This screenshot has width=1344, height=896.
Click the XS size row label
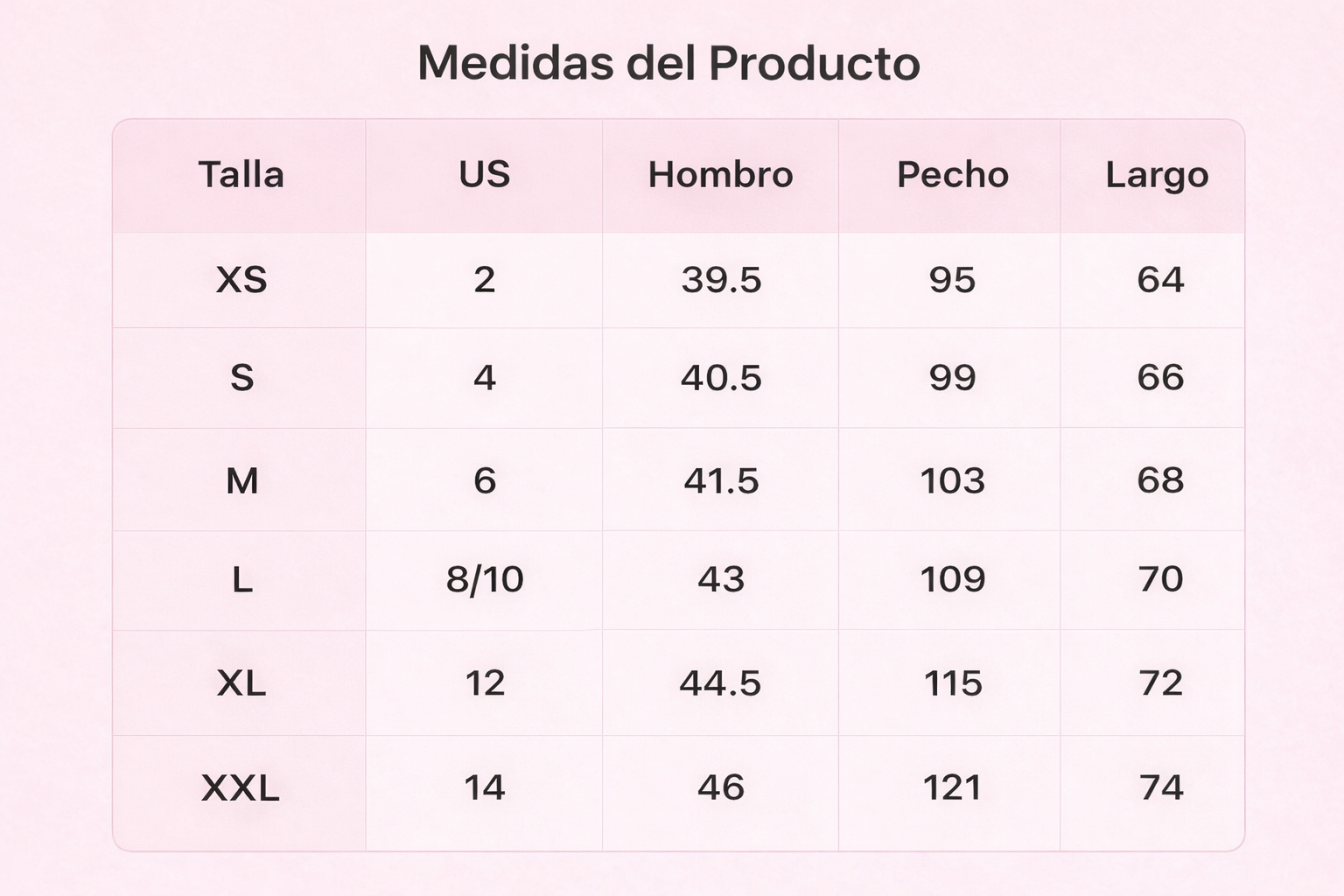coord(241,280)
